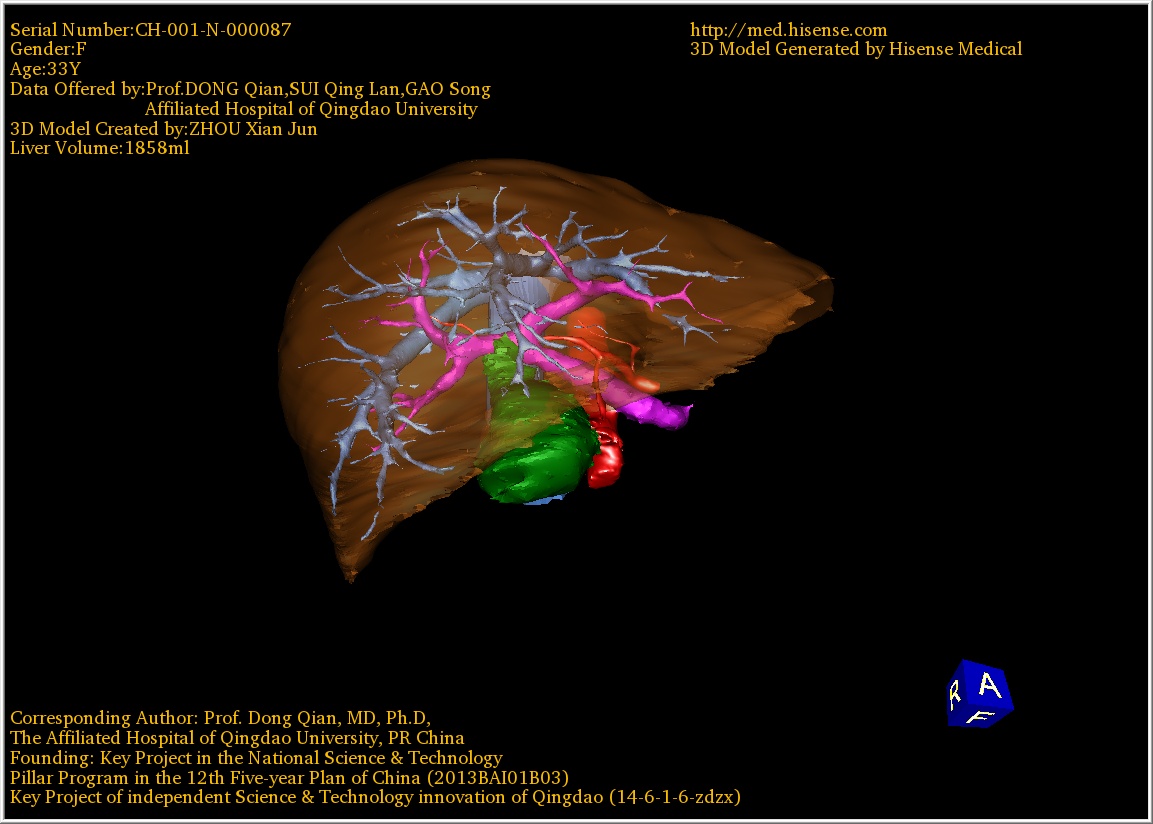
Task: Click the blue orientation cube
Action: coord(980,694)
